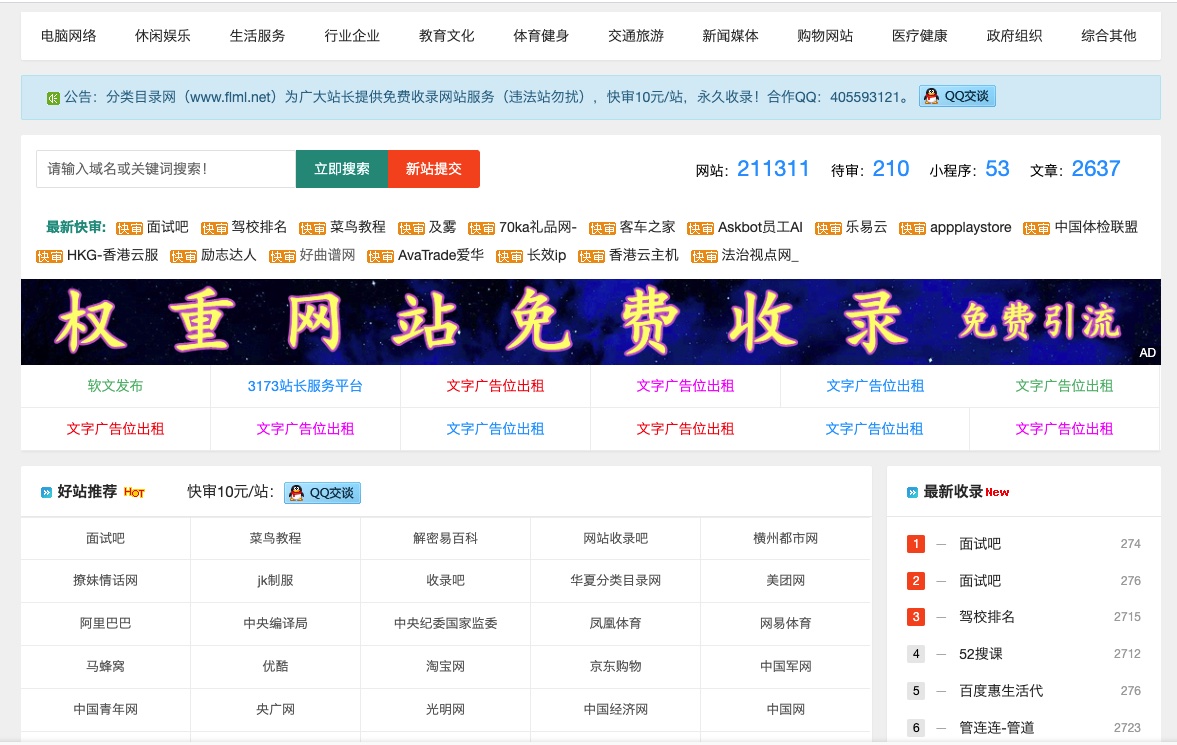Image resolution: width=1177 pixels, height=745 pixels.
Task: Open the 撩妹情话网 link
Action: pos(105,581)
